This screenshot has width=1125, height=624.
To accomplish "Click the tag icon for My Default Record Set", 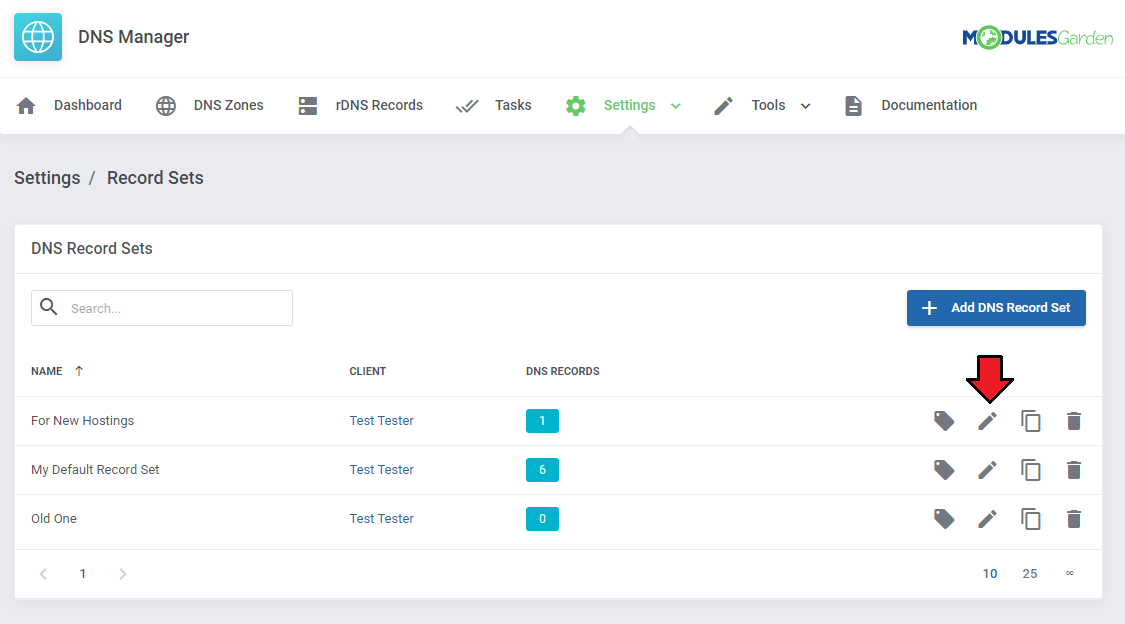I will pyautogui.click(x=944, y=470).
